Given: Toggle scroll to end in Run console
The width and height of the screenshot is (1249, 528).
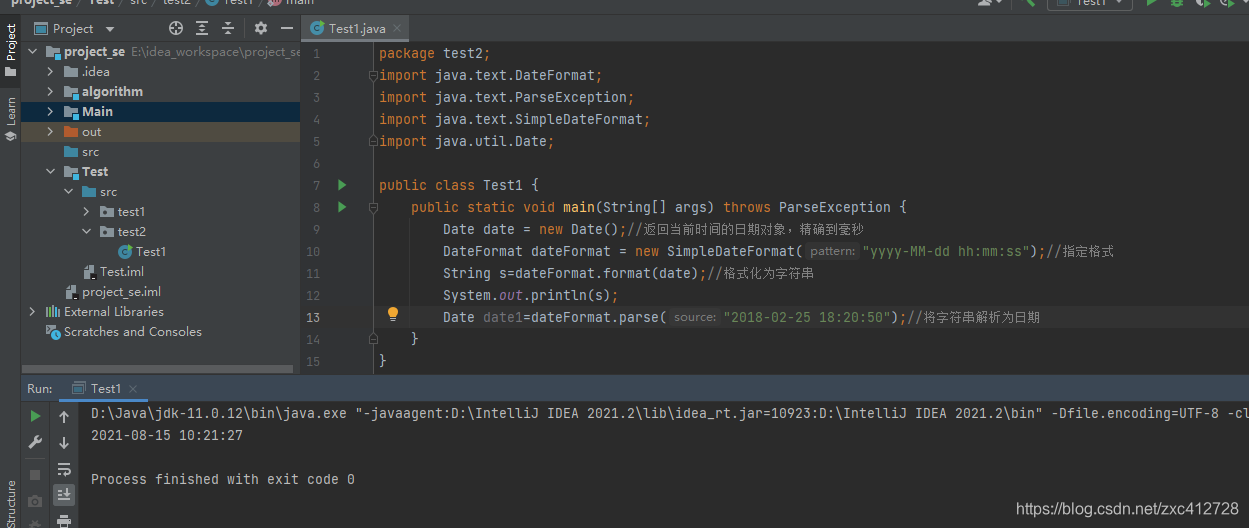Looking at the screenshot, I should coord(64,495).
